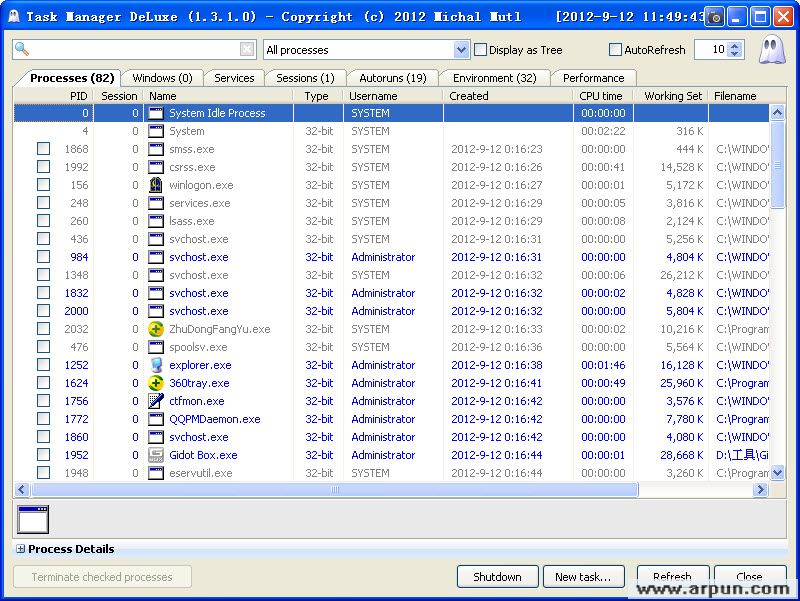Screen dimensions: 800x601
Task: Click the explorer.exe process icon
Action: (x=155, y=365)
